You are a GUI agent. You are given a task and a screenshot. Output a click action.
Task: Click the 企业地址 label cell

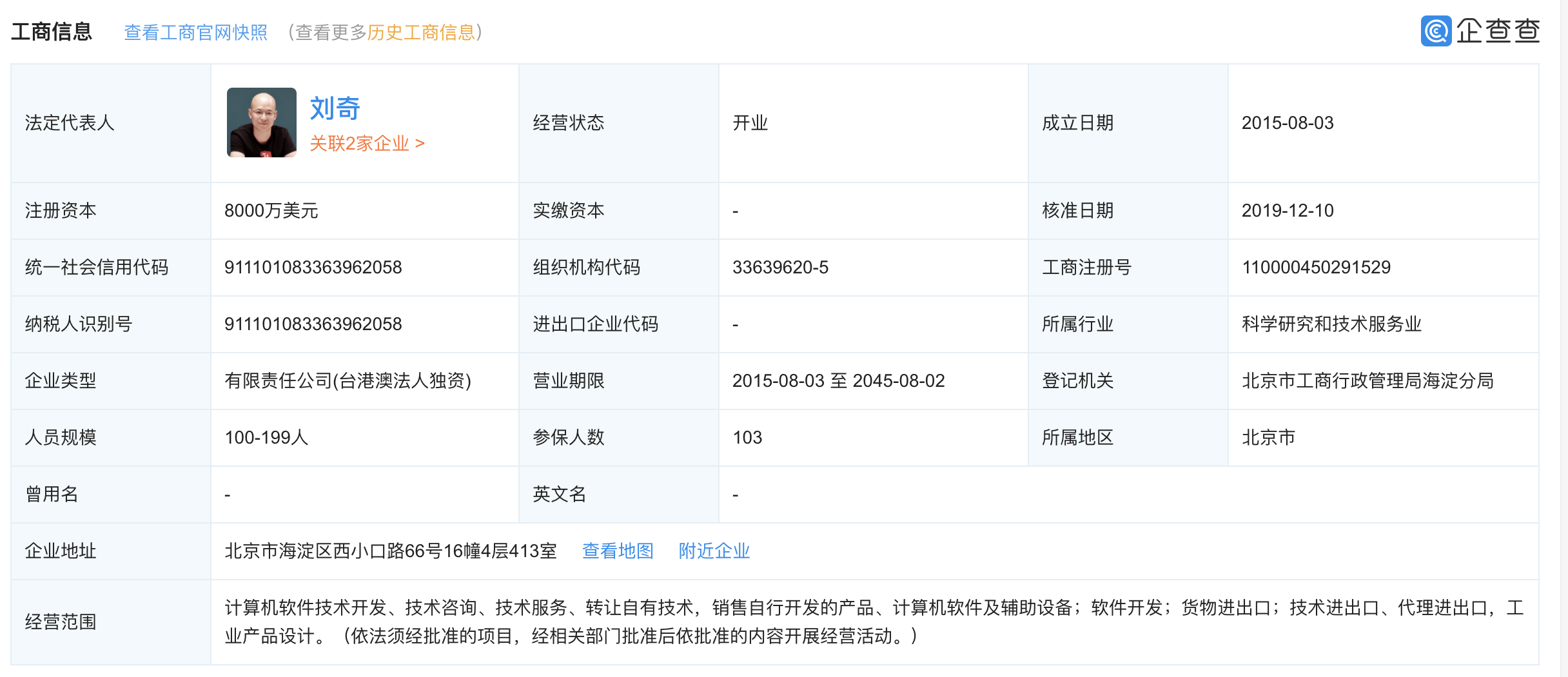pyautogui.click(x=111, y=551)
